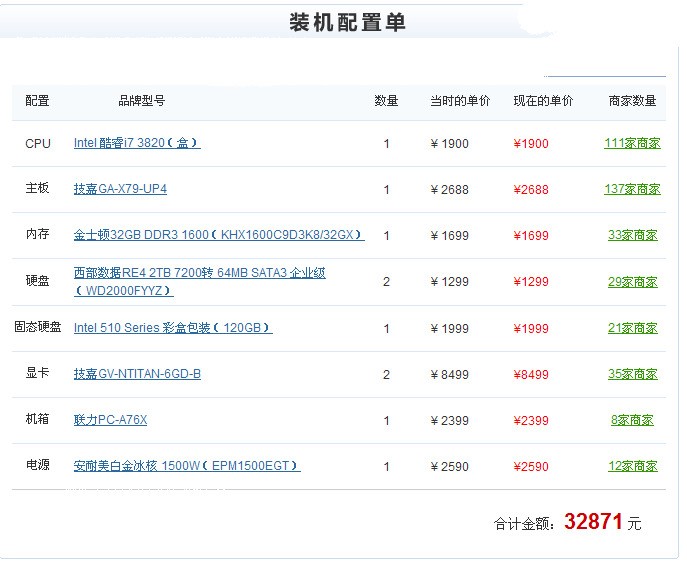Image resolution: width=687 pixels, height=569 pixels.
Task: Click the red ¥8499 current price
Action: (x=531, y=375)
